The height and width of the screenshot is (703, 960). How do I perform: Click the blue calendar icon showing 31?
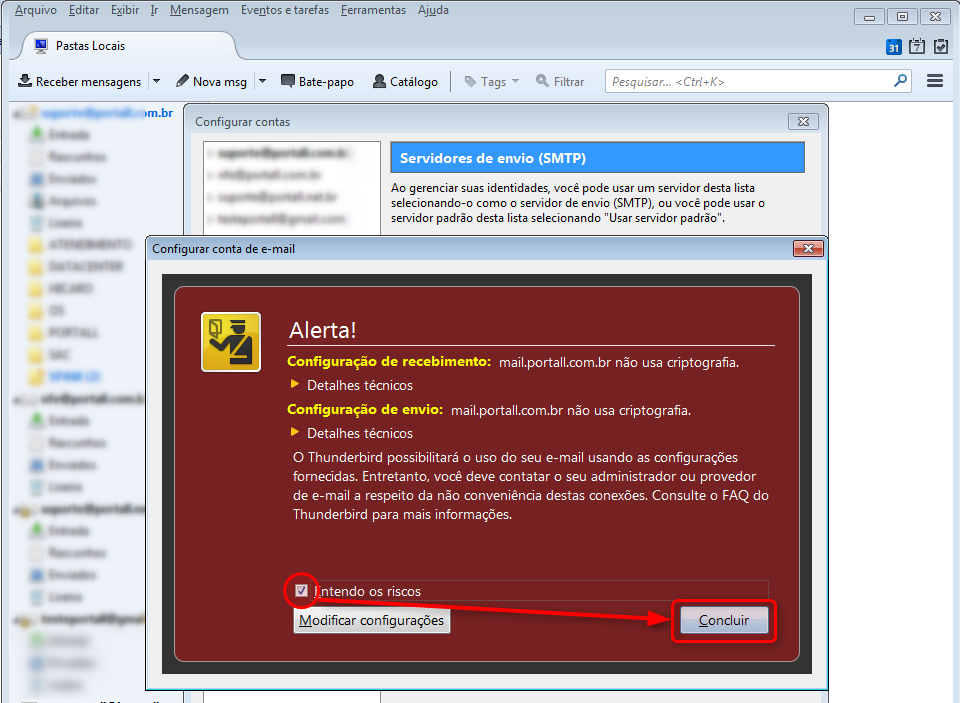pos(894,47)
